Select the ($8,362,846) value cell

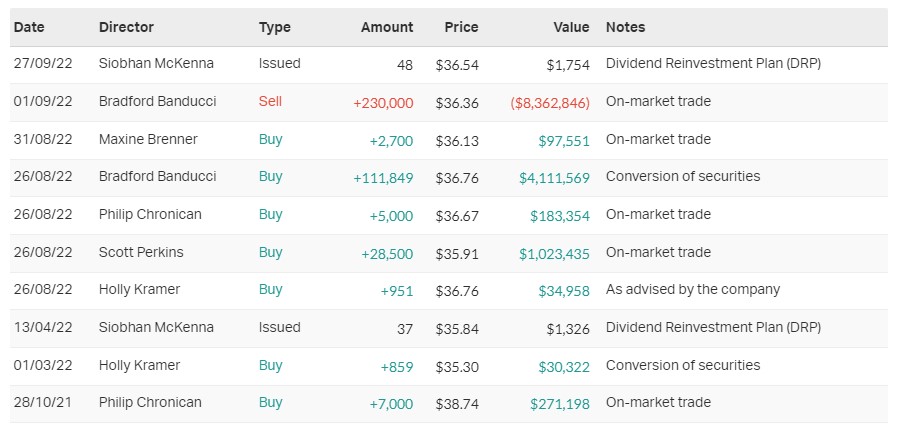[550, 102]
